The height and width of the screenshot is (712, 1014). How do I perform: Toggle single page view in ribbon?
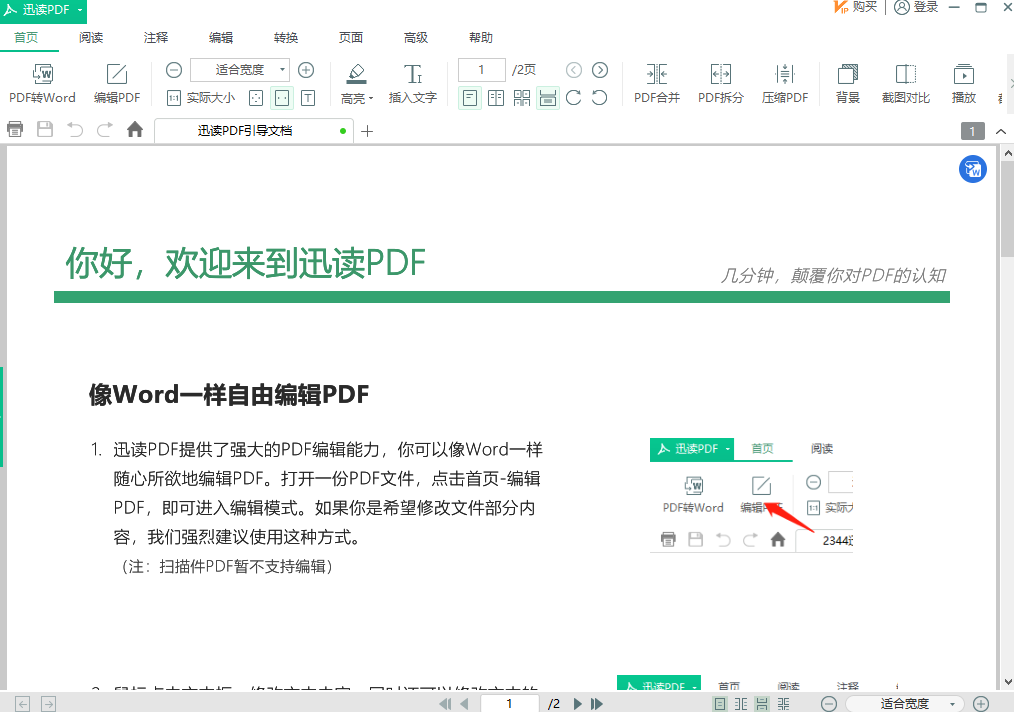(469, 98)
